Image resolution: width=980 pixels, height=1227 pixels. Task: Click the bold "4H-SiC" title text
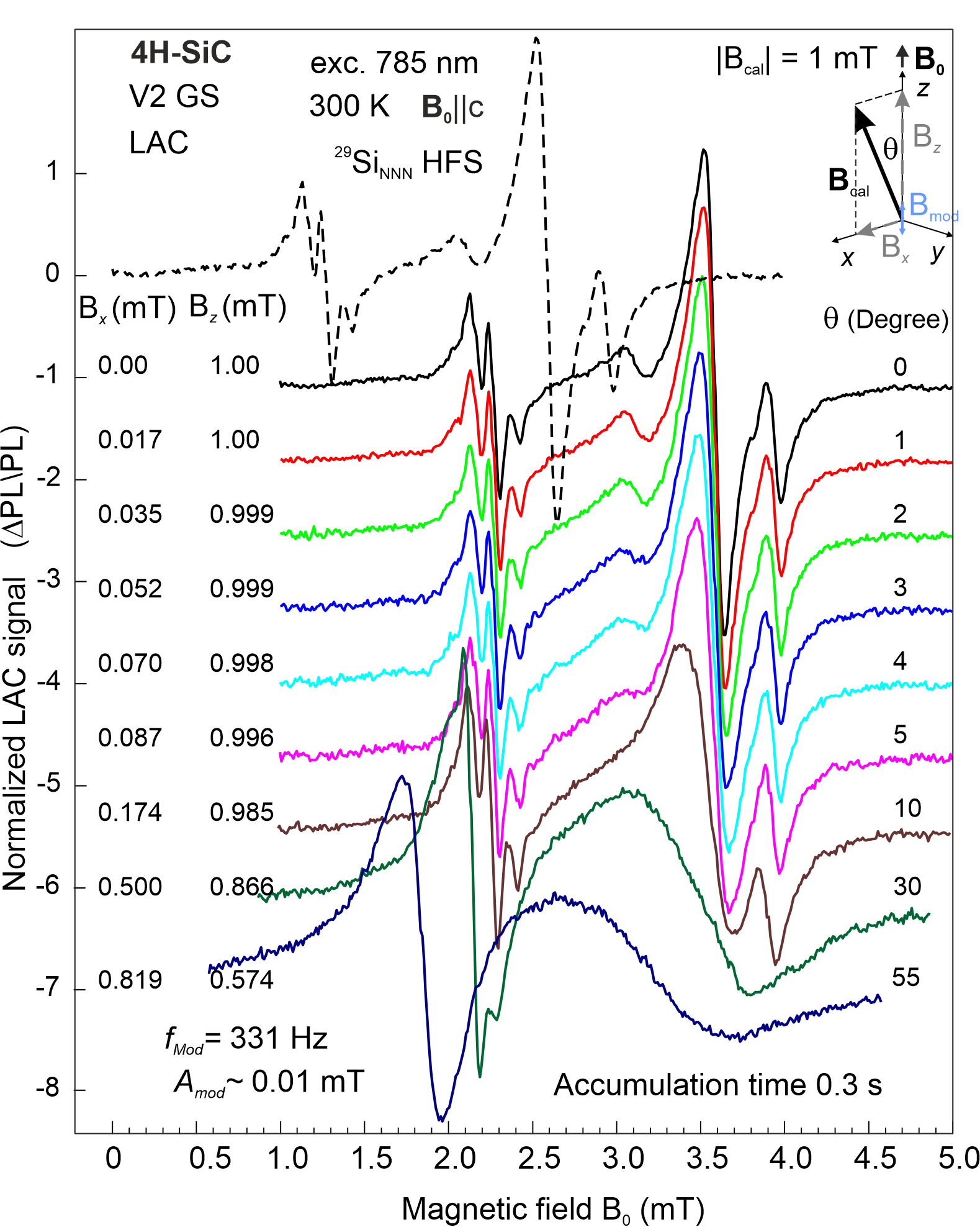[x=181, y=53]
